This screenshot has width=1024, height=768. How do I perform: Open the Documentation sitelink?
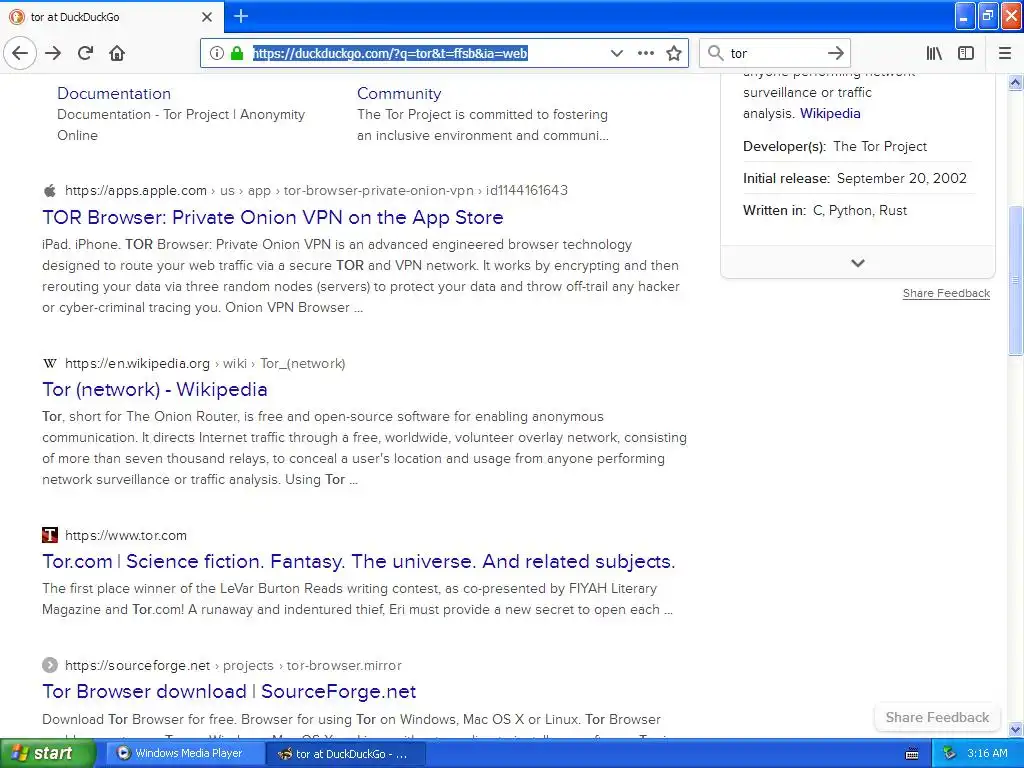(x=114, y=93)
